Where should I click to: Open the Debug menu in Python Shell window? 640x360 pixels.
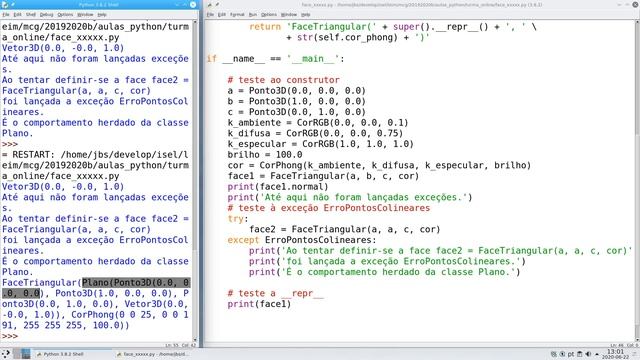click(x=47, y=14)
